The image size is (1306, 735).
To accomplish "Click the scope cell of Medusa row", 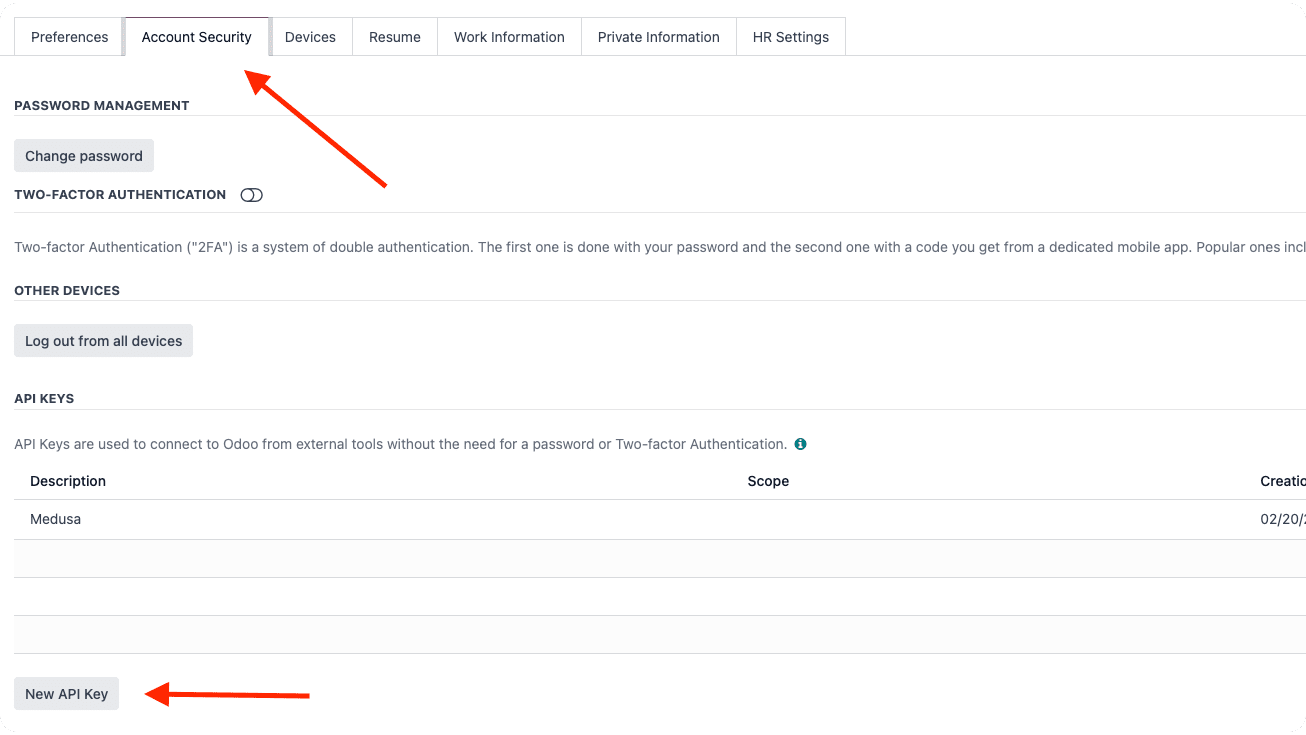I will [768, 518].
